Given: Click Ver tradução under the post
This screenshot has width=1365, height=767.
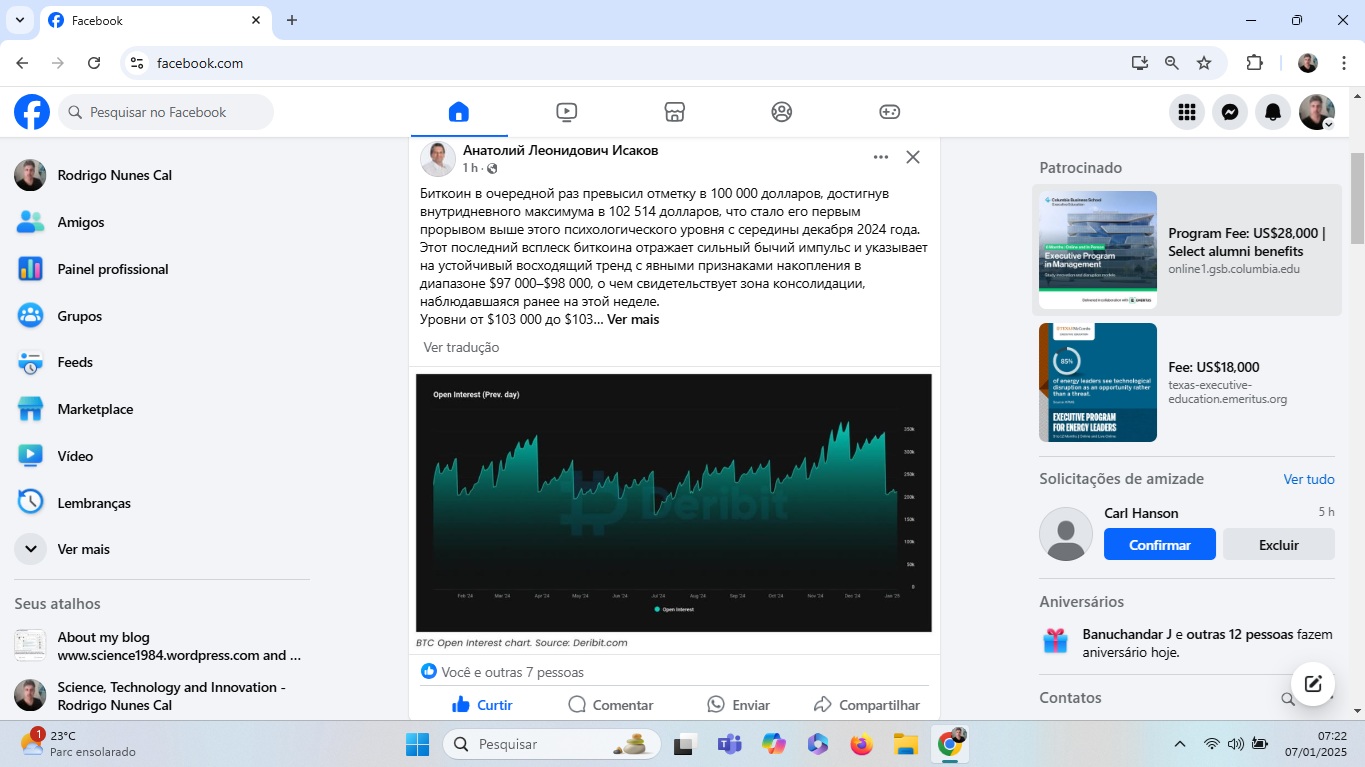Looking at the screenshot, I should (x=461, y=347).
